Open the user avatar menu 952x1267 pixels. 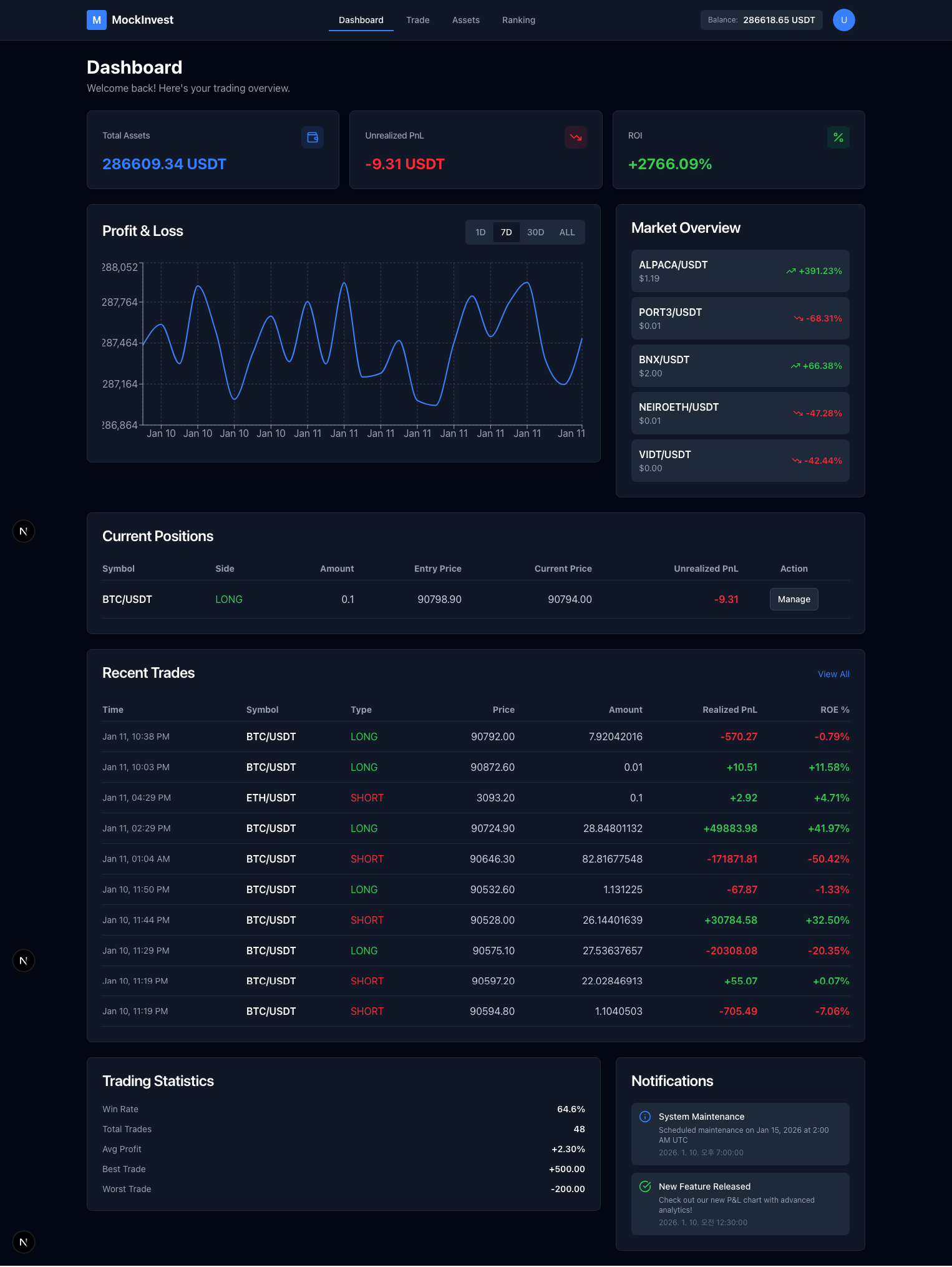click(x=843, y=20)
